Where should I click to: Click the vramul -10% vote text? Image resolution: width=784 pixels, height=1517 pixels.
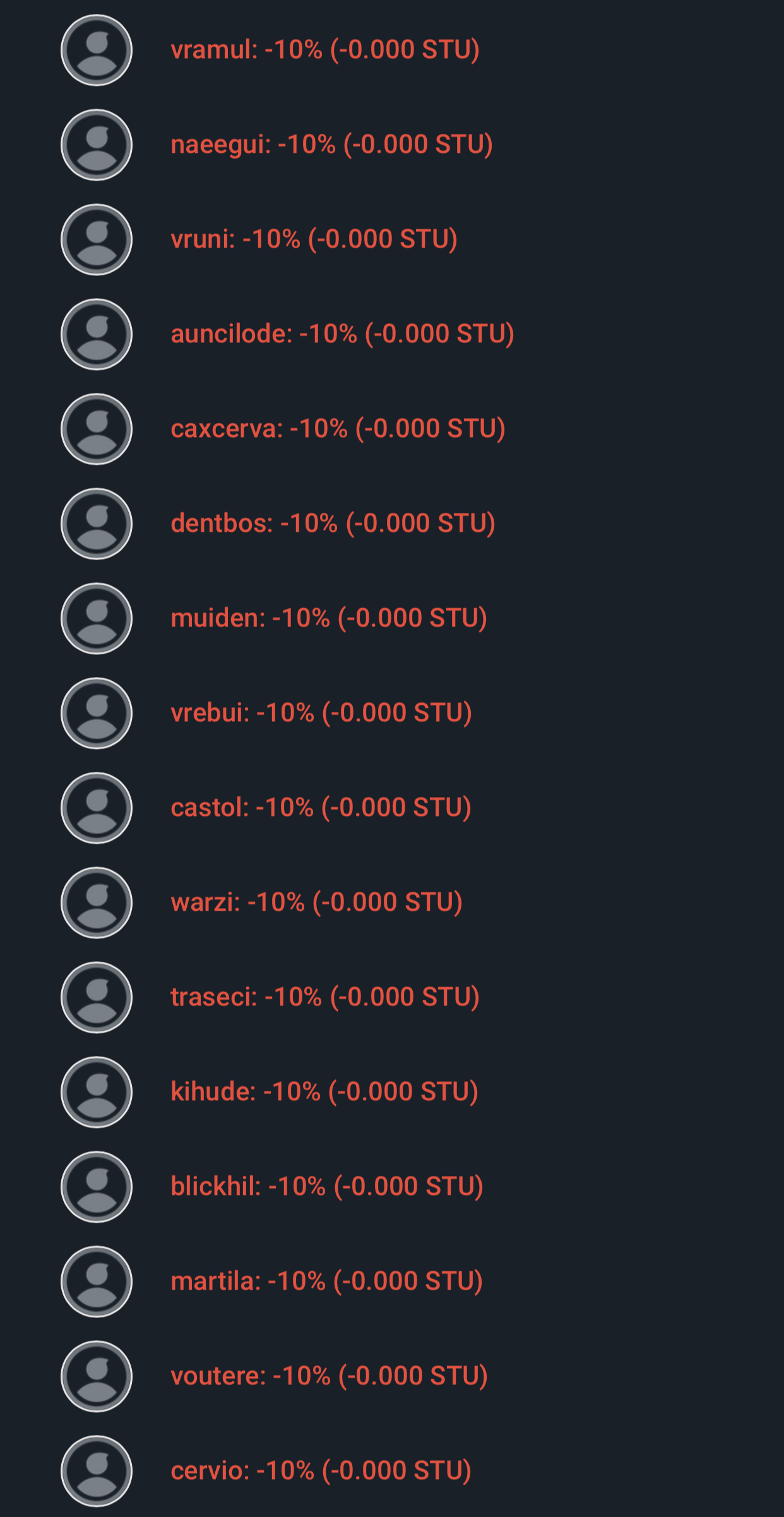[x=325, y=50]
